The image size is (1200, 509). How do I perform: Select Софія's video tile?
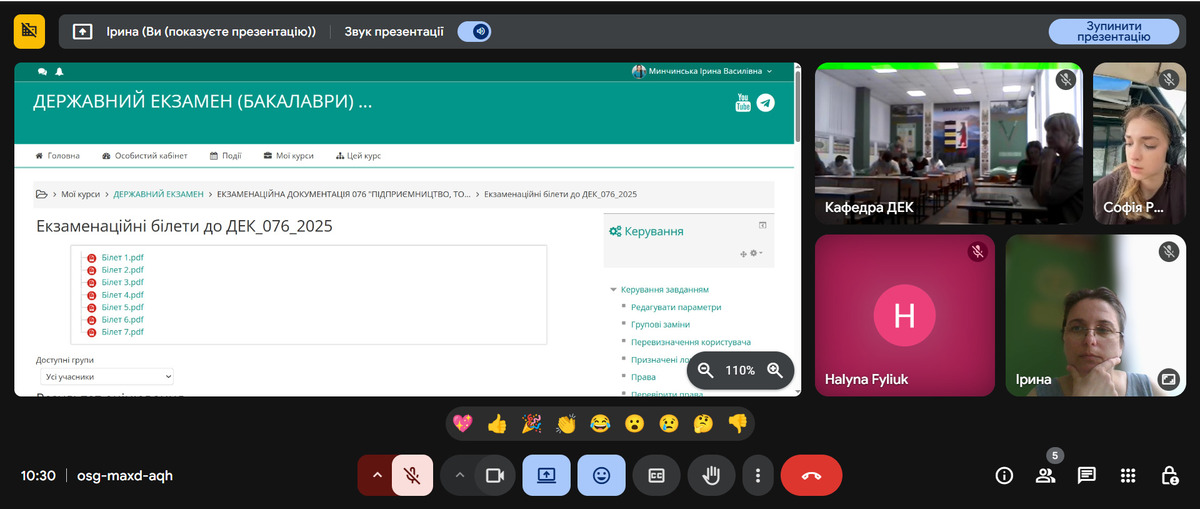[1138, 144]
